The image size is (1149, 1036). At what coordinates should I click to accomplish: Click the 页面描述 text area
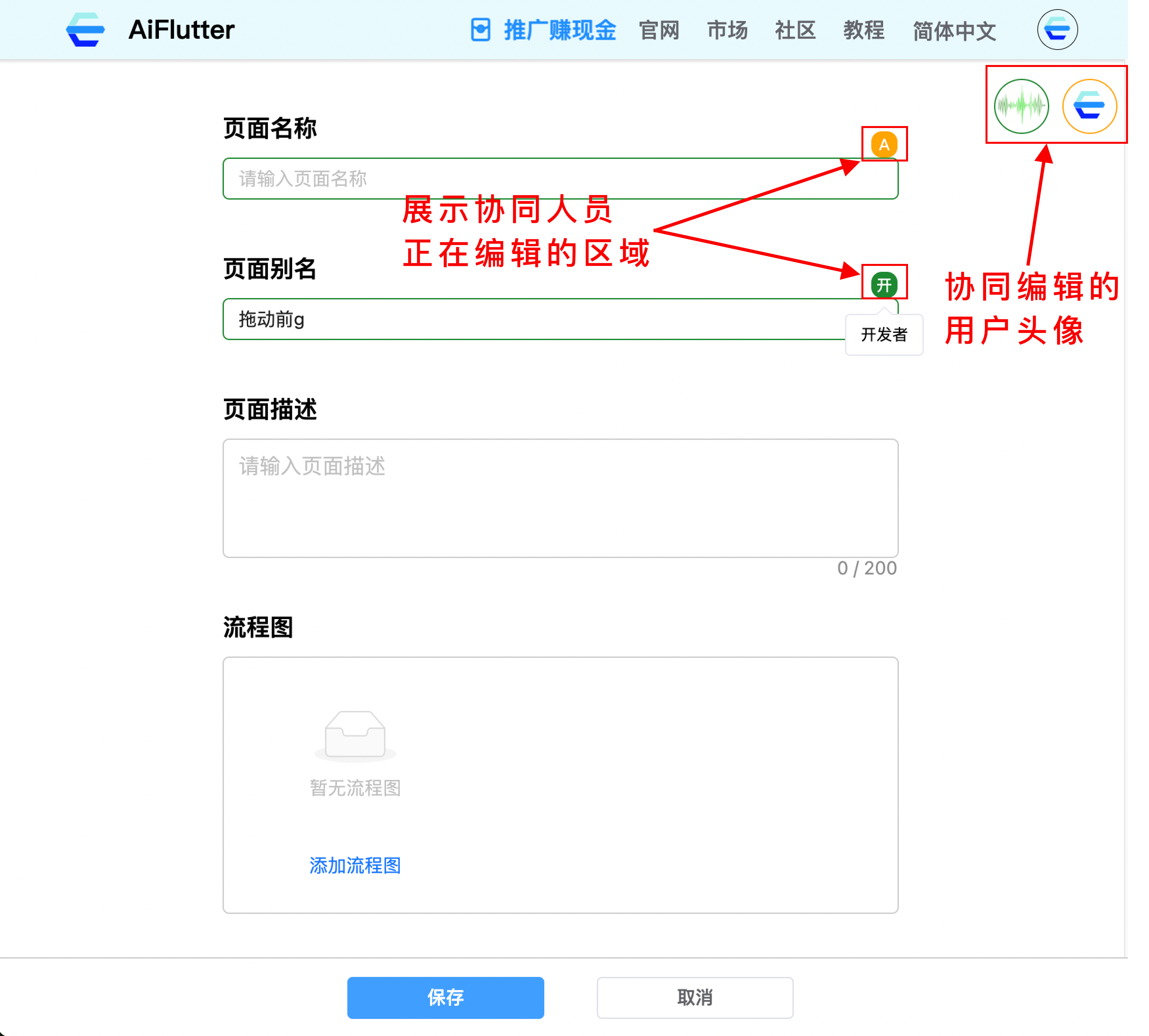(x=560, y=498)
